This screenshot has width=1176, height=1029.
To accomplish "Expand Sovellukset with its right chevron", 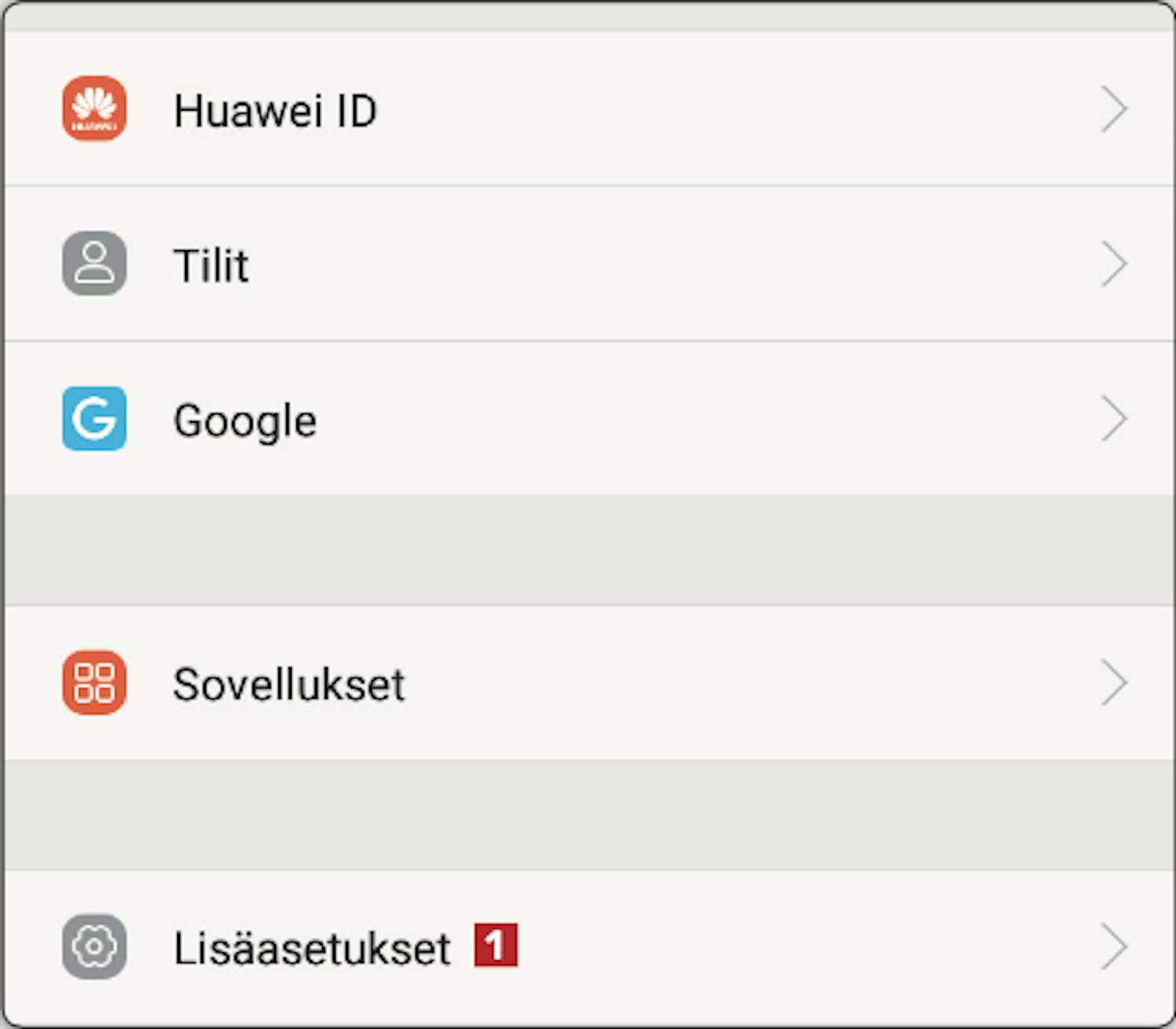I will [1113, 683].
